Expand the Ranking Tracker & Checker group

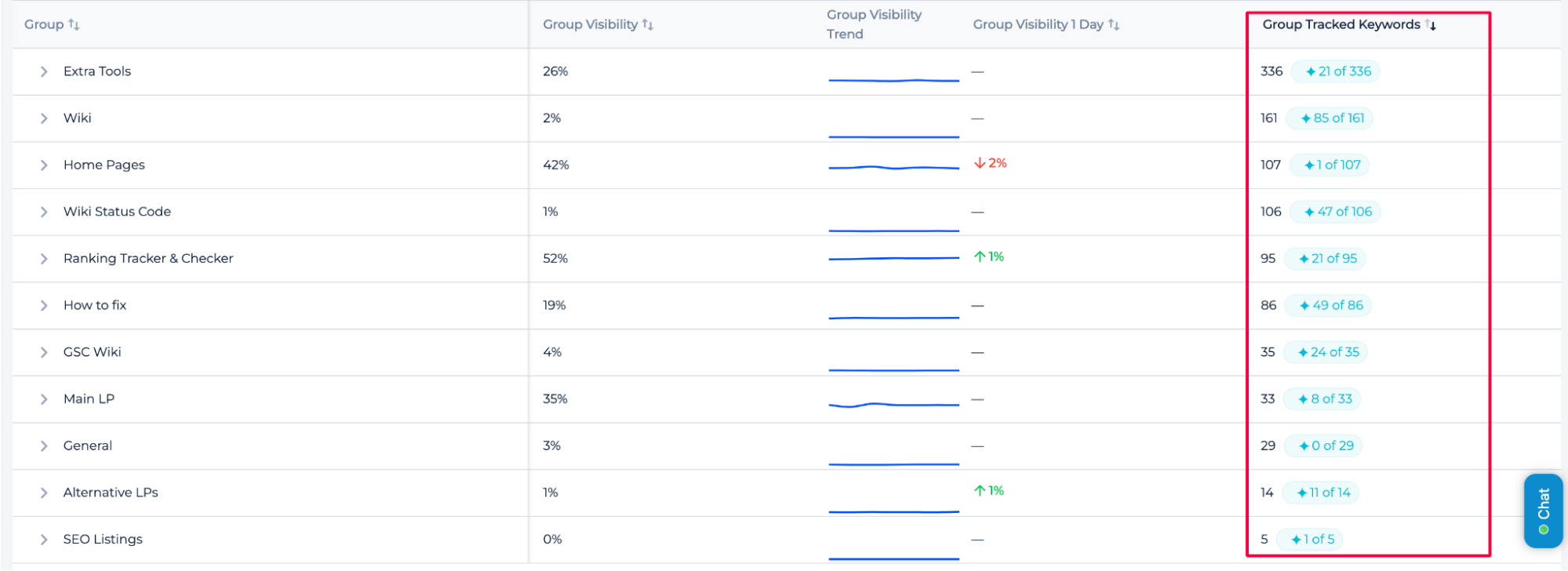(x=44, y=259)
